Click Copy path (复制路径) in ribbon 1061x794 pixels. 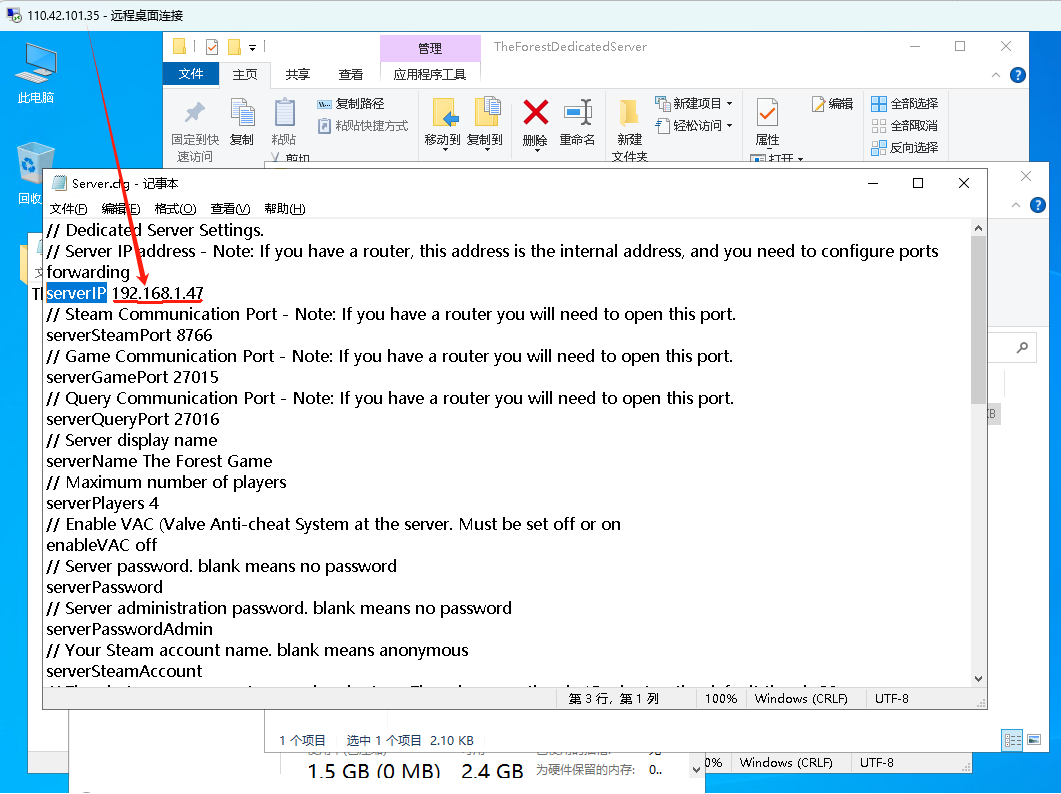(x=351, y=104)
